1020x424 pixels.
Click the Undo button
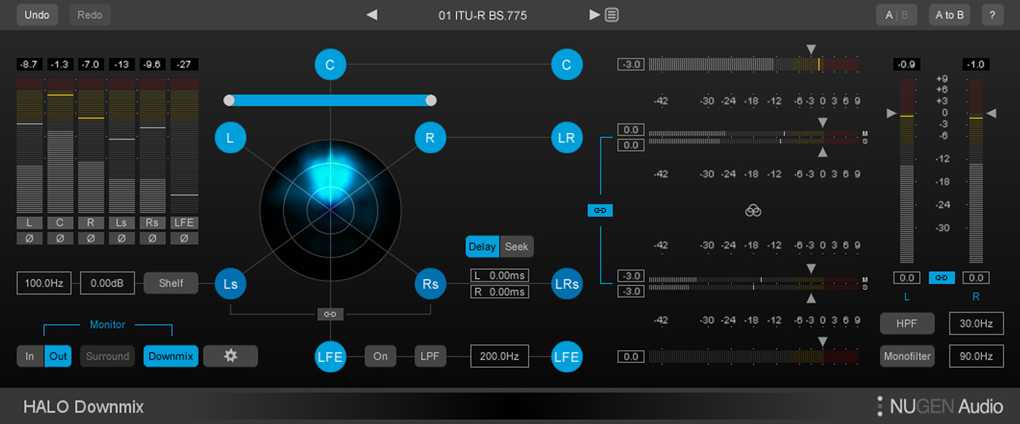tap(37, 15)
